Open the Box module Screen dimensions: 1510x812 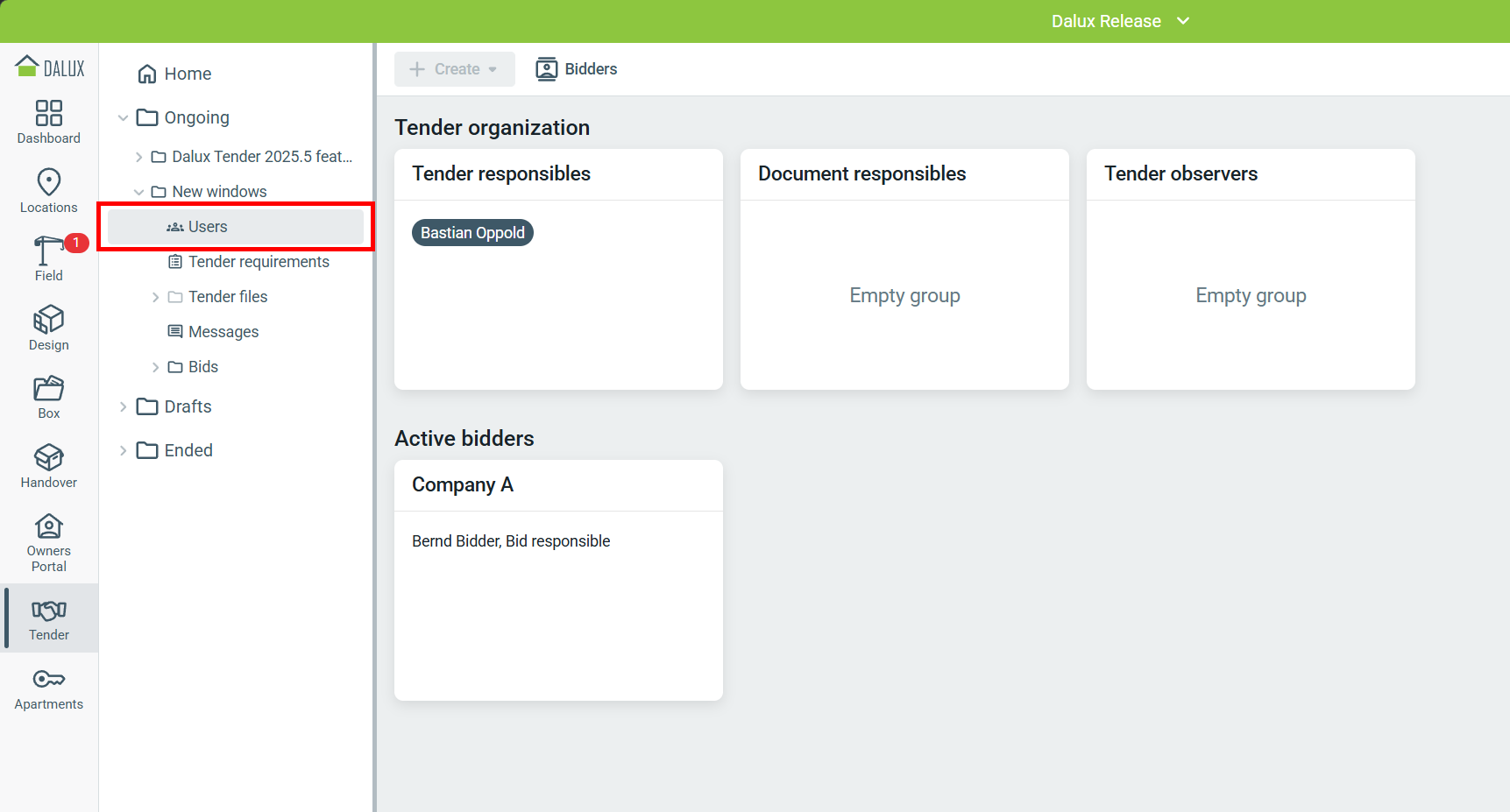[x=49, y=398]
